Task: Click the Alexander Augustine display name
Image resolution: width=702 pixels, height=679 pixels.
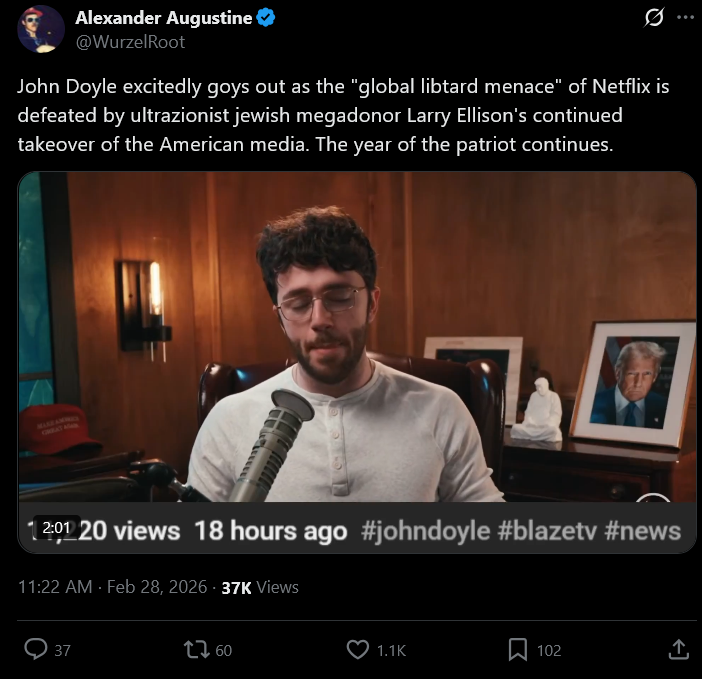Action: [163, 18]
